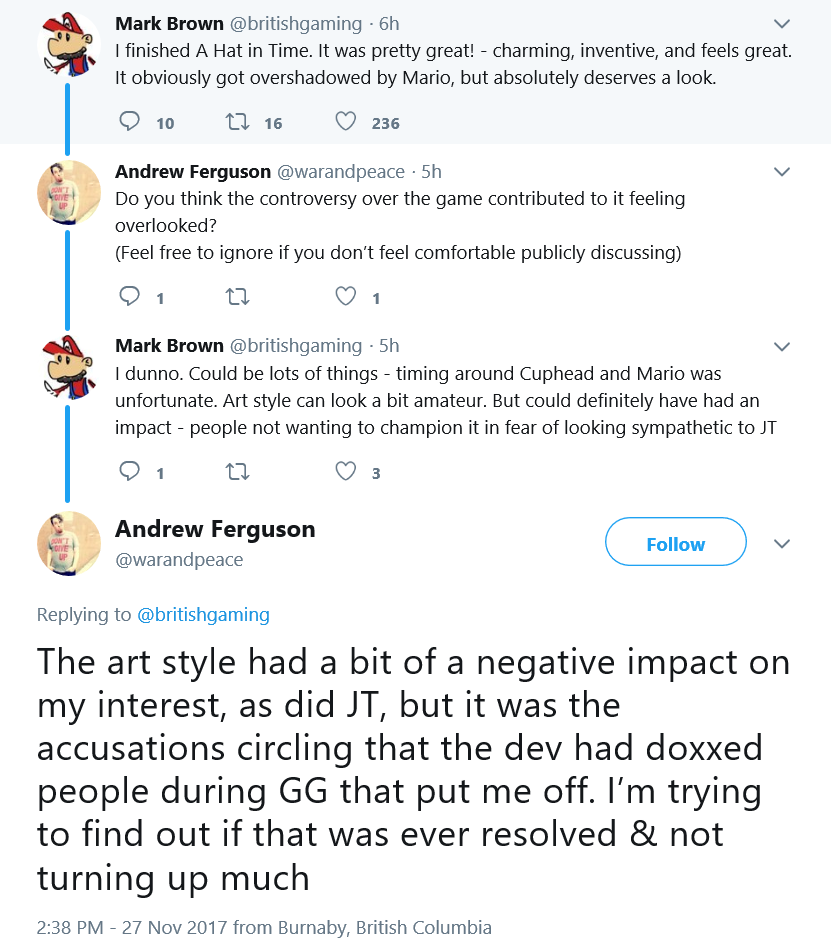Viewport: 831px width, 941px height.
Task: Open the @britishgaming replying-to link
Action: point(203,615)
